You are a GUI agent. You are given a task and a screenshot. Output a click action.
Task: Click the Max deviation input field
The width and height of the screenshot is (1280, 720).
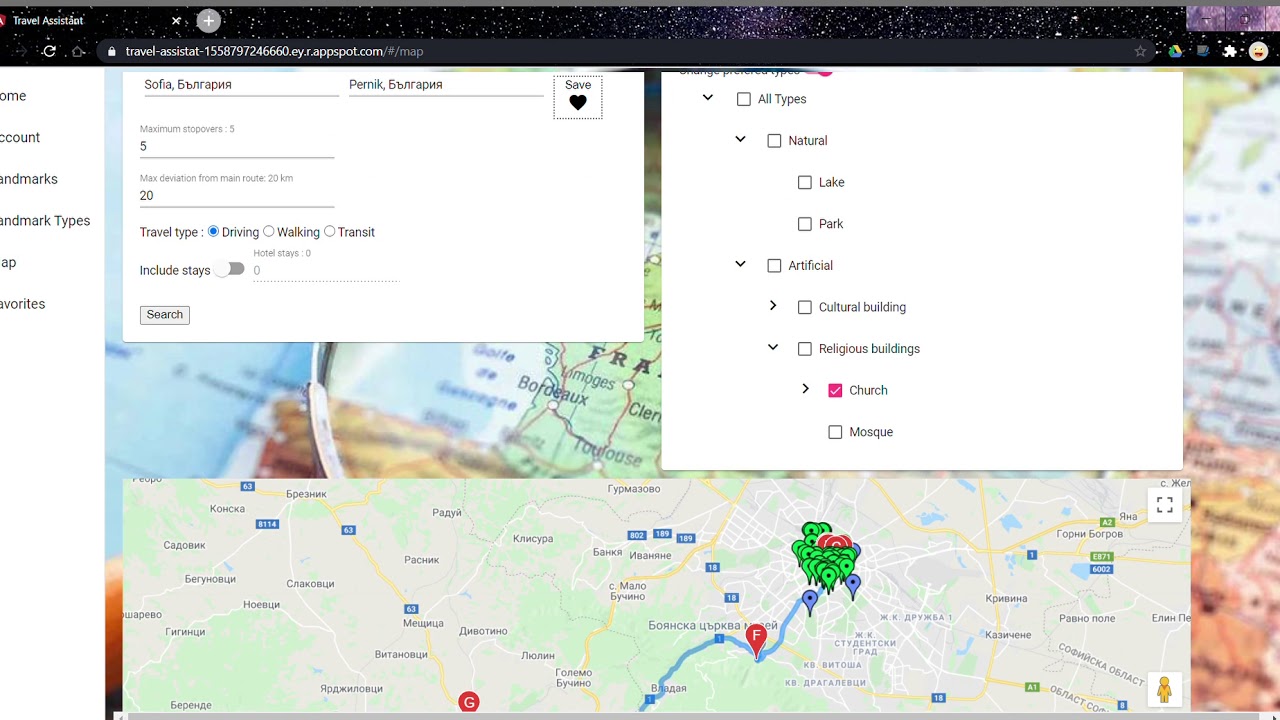click(x=237, y=196)
